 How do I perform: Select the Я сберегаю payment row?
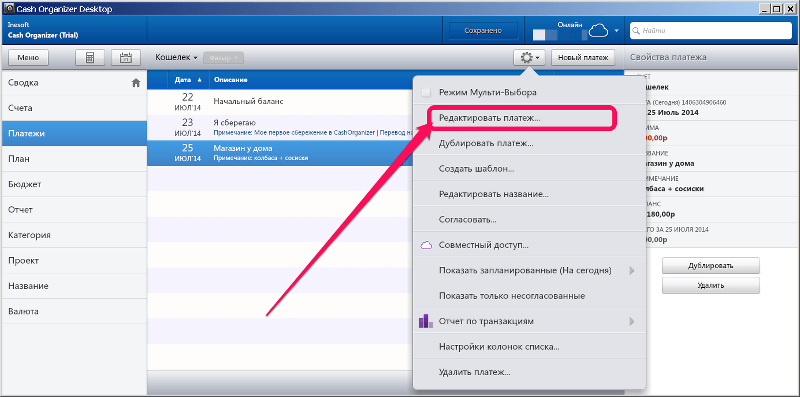280,128
